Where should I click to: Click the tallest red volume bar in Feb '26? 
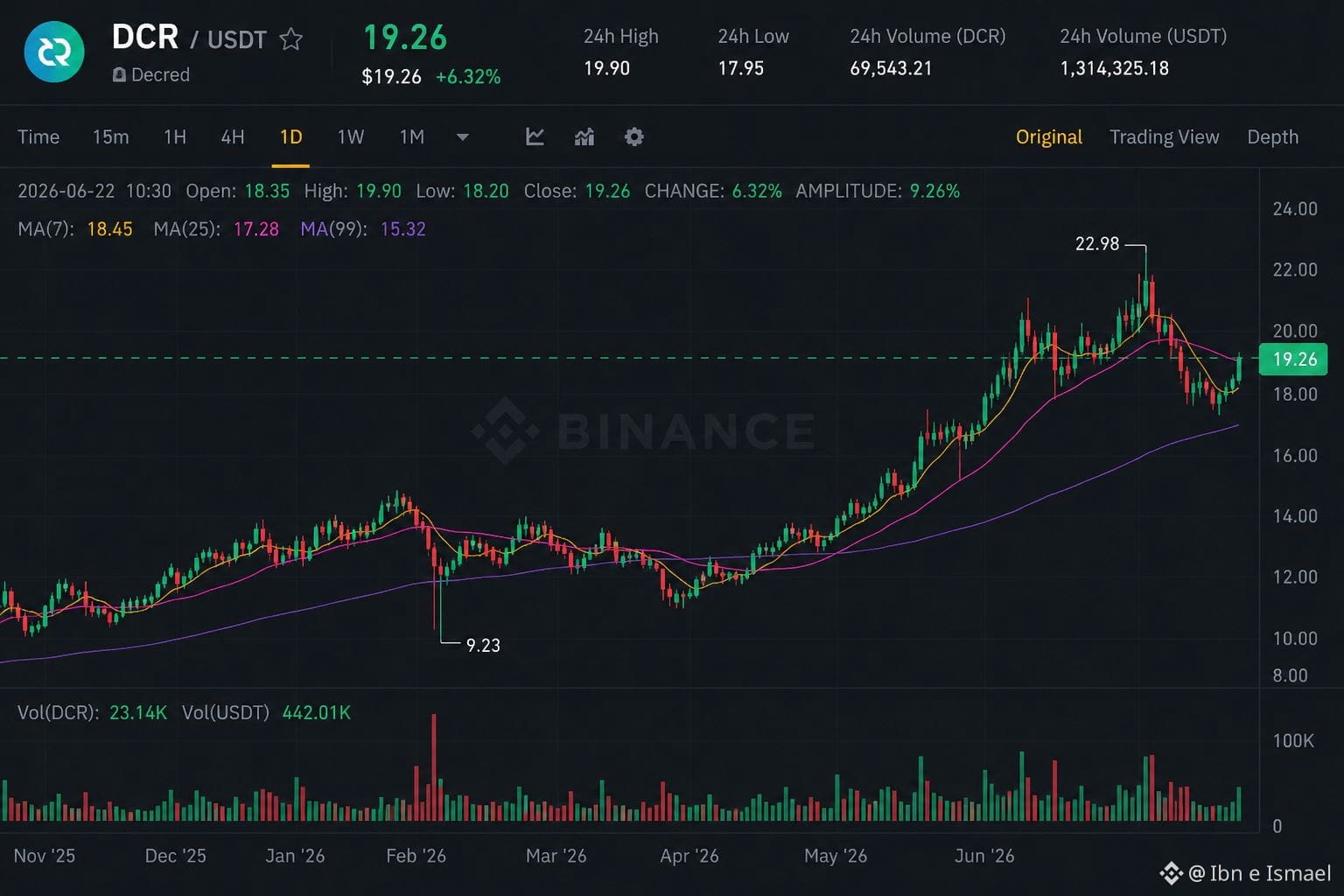point(434,767)
